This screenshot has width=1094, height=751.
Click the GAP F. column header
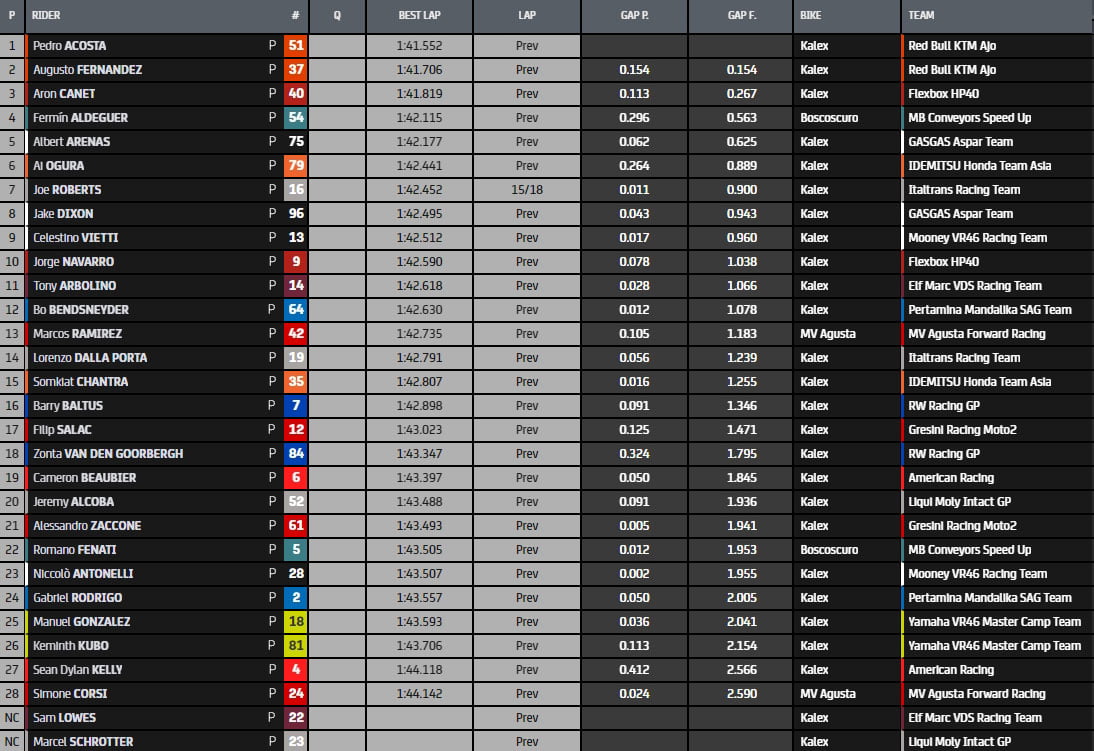click(742, 16)
